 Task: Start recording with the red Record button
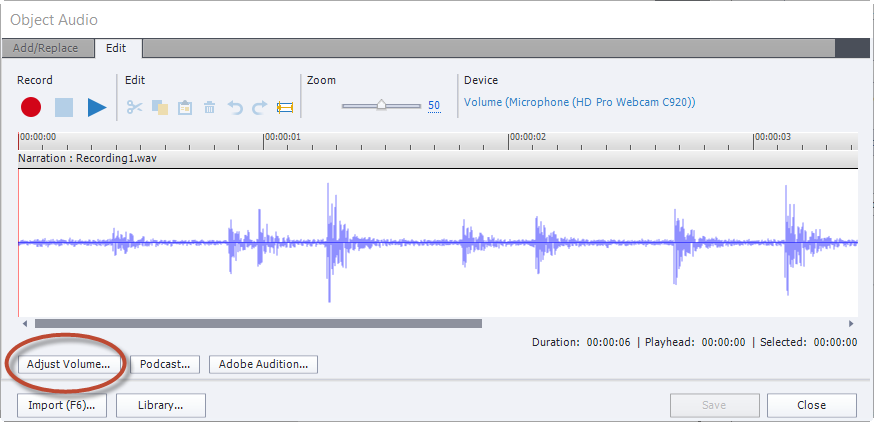[31, 107]
